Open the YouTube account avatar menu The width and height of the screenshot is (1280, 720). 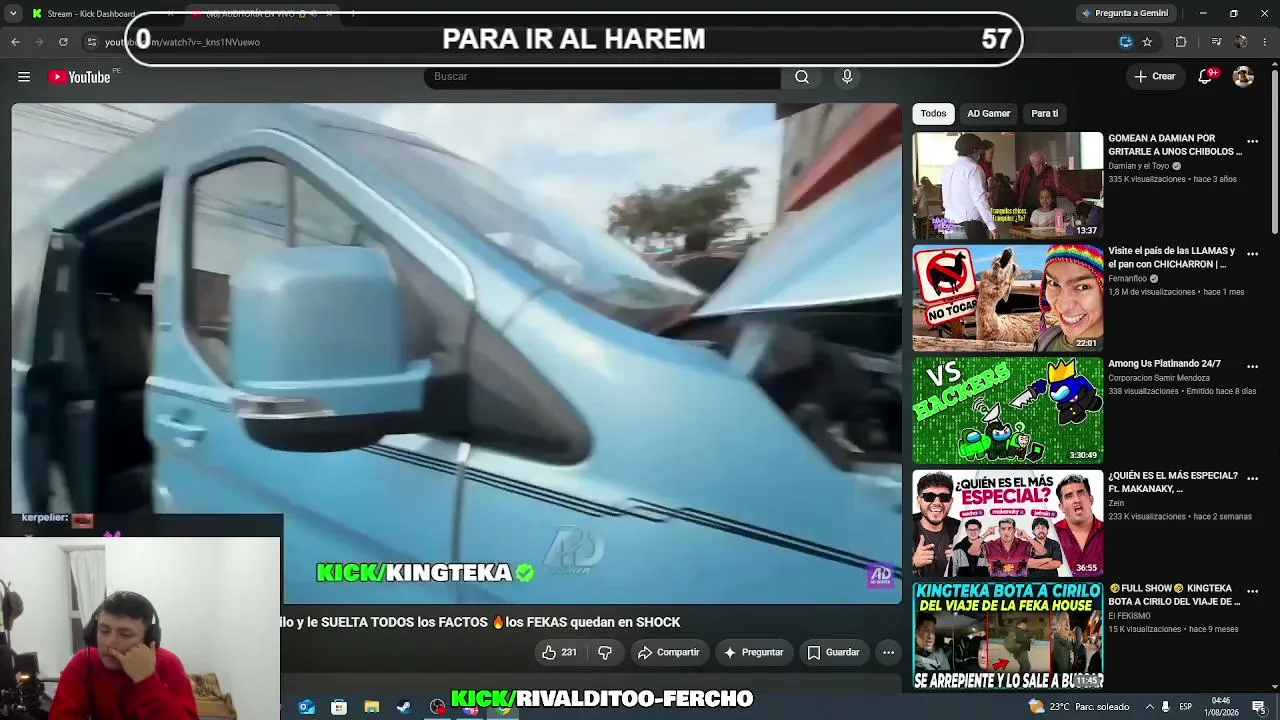click(1243, 77)
